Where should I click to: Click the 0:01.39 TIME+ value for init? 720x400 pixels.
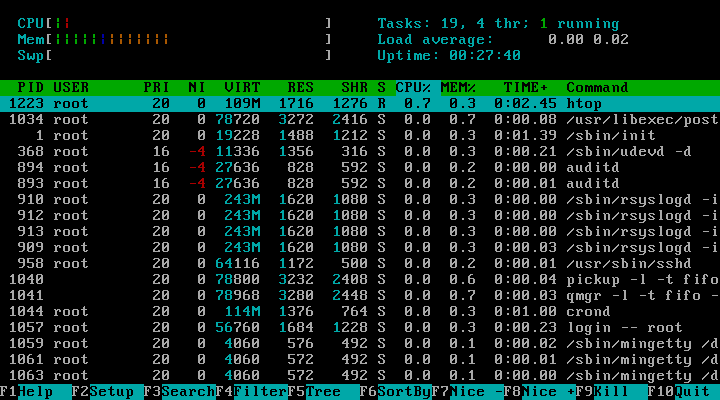(x=526, y=135)
